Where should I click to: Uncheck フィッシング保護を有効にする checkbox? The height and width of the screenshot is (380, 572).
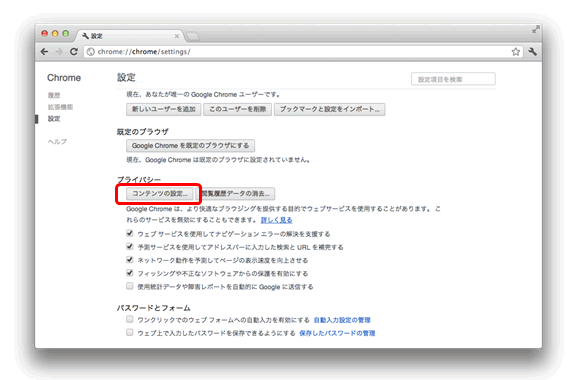(x=130, y=273)
